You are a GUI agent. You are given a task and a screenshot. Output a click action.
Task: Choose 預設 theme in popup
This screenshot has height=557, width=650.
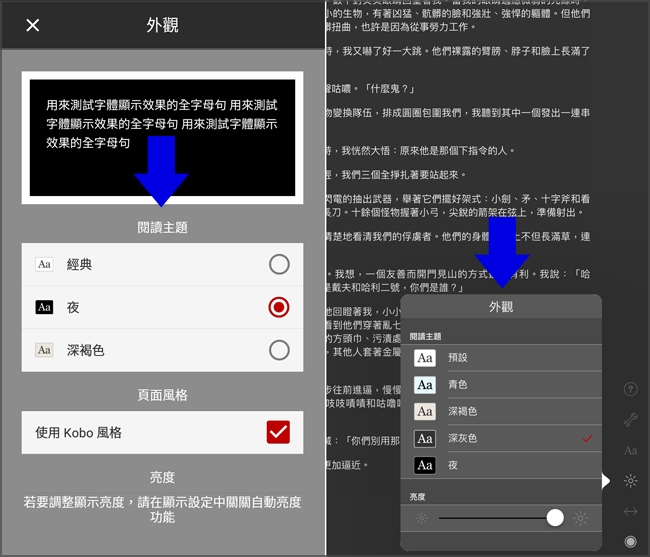click(x=501, y=358)
